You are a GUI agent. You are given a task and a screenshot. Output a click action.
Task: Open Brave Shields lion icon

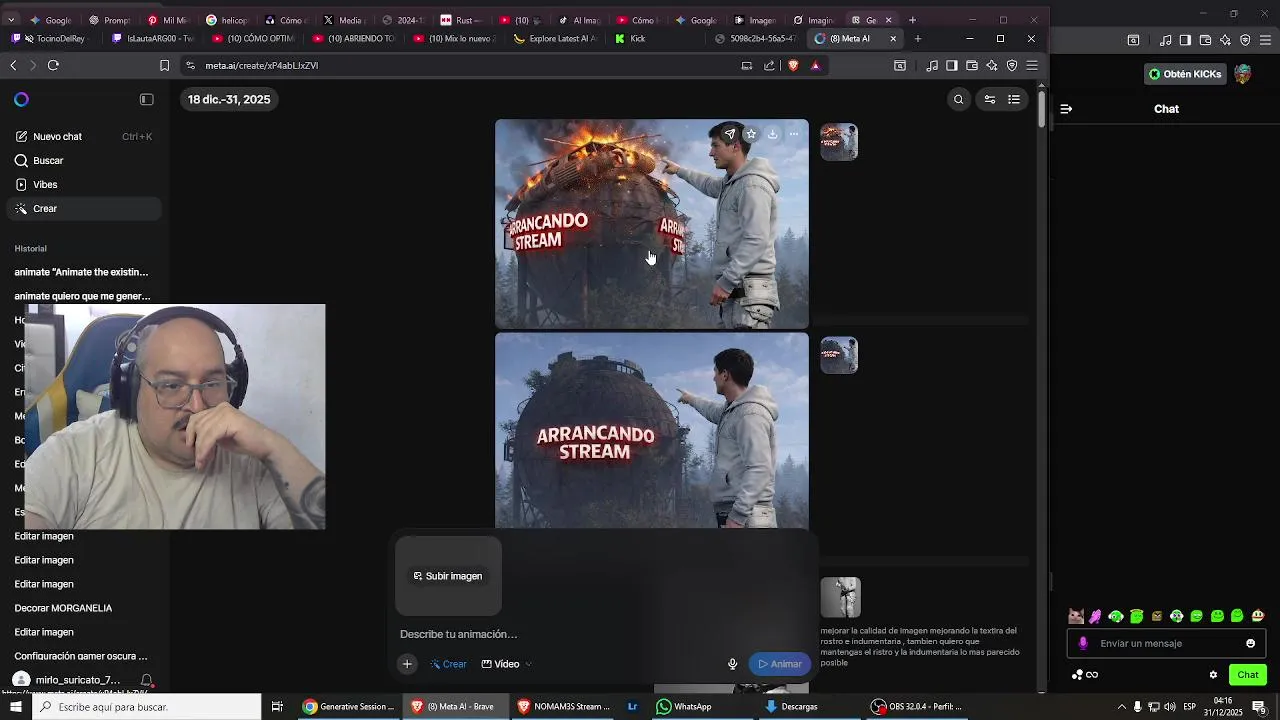point(793,65)
